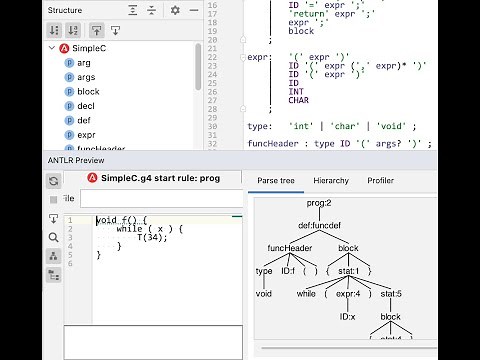480x360 pixels.
Task: Click the fold end marker at line 28
Action: coord(243,109)
